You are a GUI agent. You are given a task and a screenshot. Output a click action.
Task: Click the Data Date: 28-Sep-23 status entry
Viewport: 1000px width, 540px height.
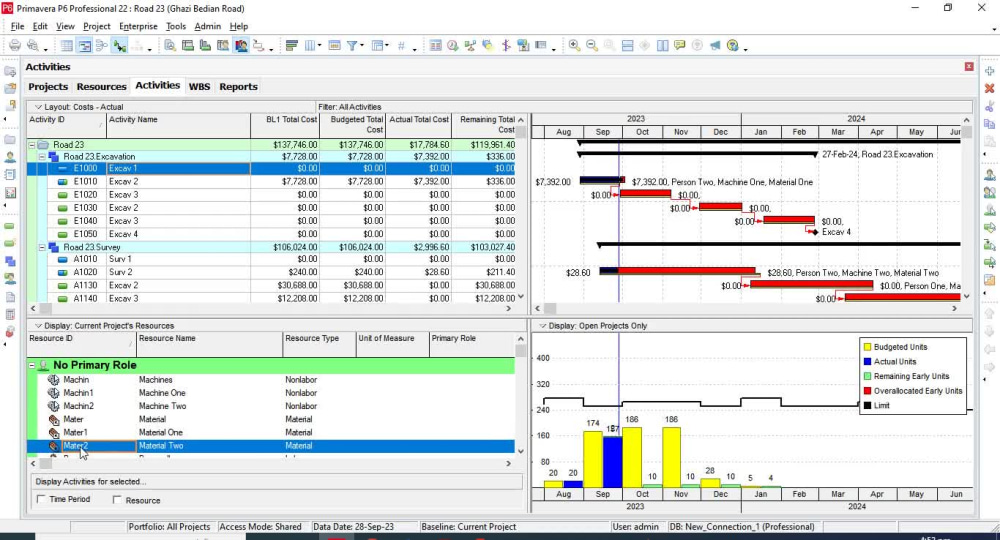tap(353, 527)
